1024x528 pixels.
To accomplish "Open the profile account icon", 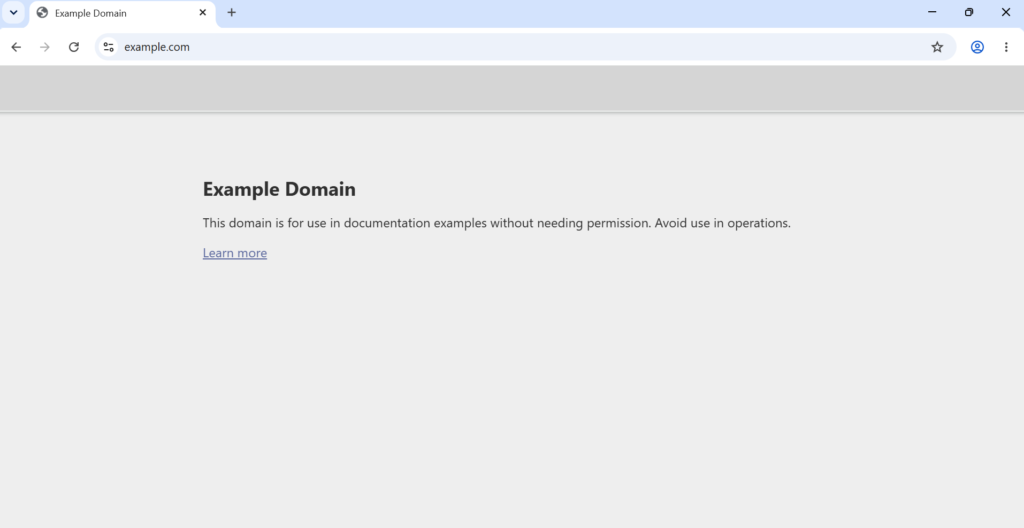I will pos(977,47).
